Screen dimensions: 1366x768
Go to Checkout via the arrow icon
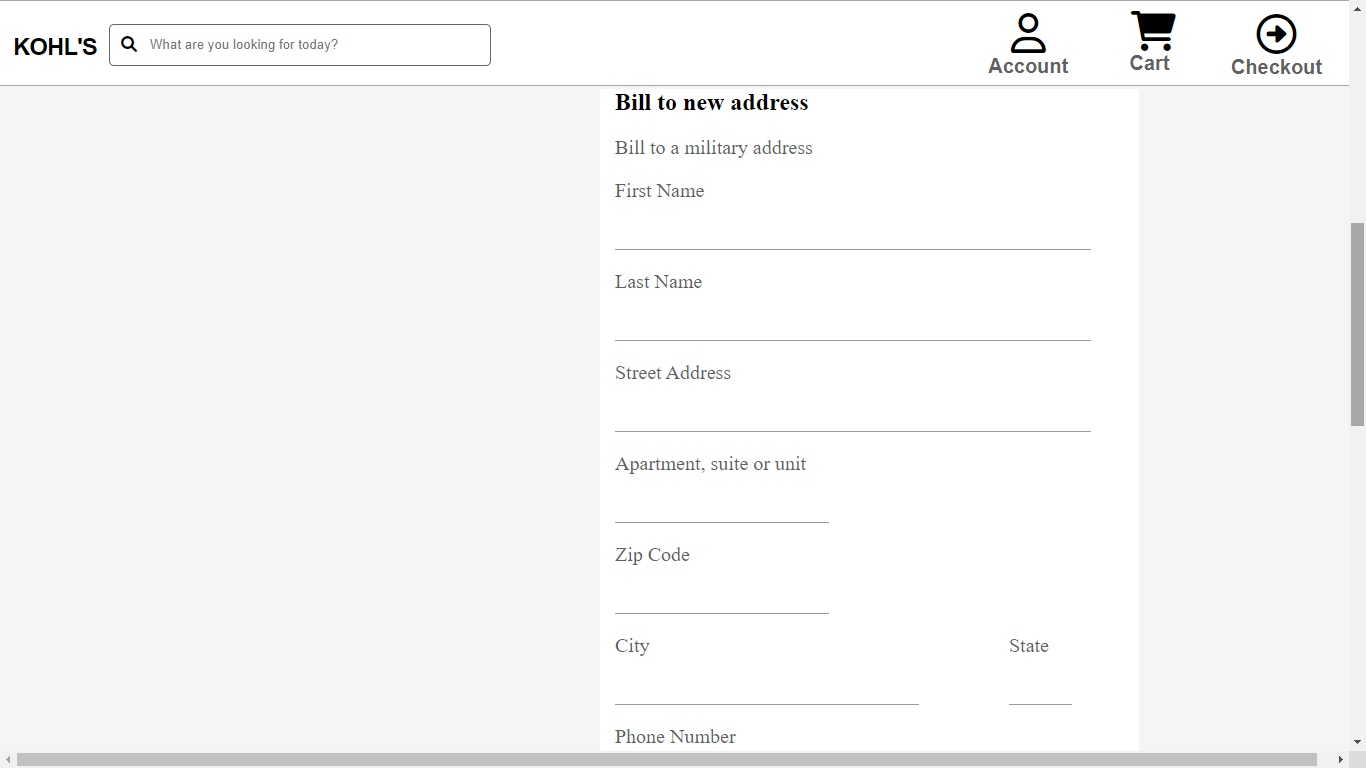[1276, 45]
